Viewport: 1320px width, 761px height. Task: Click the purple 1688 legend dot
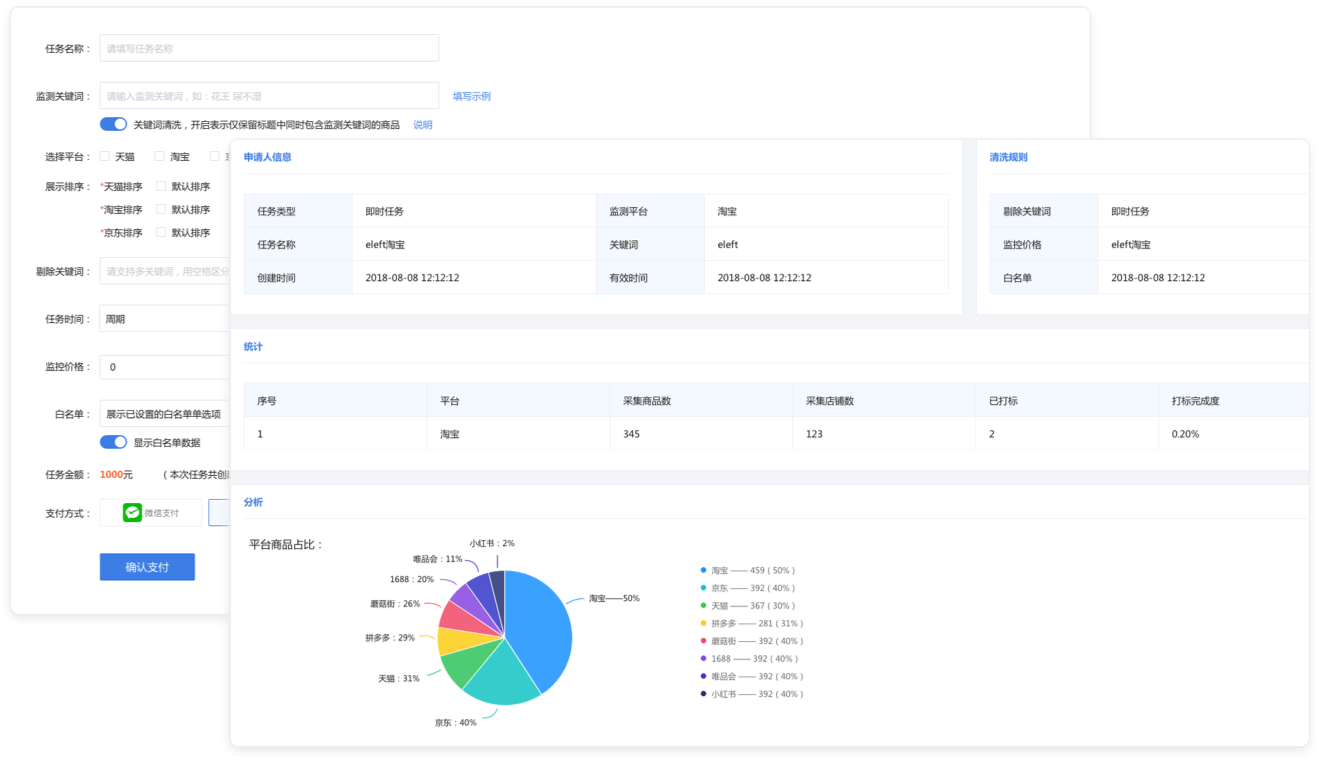704,659
